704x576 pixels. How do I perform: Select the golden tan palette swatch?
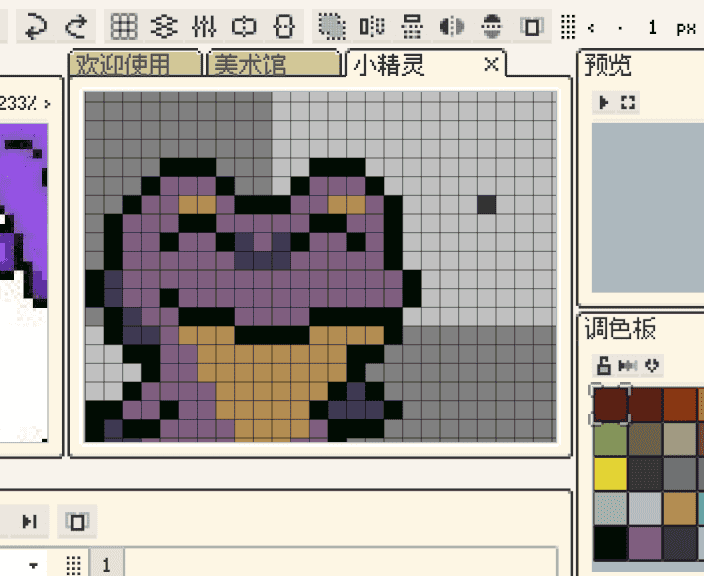tap(680, 508)
